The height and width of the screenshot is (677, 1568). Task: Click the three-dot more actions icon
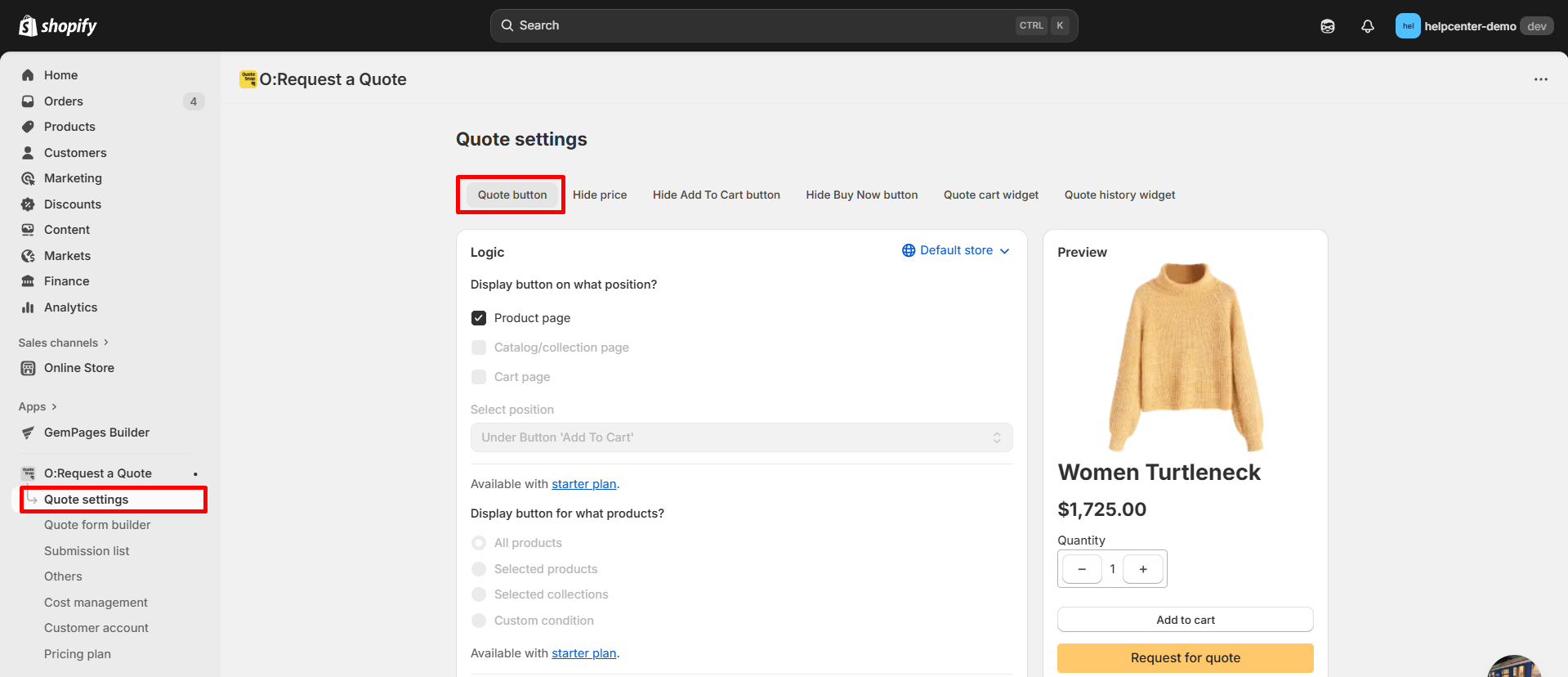(1540, 79)
